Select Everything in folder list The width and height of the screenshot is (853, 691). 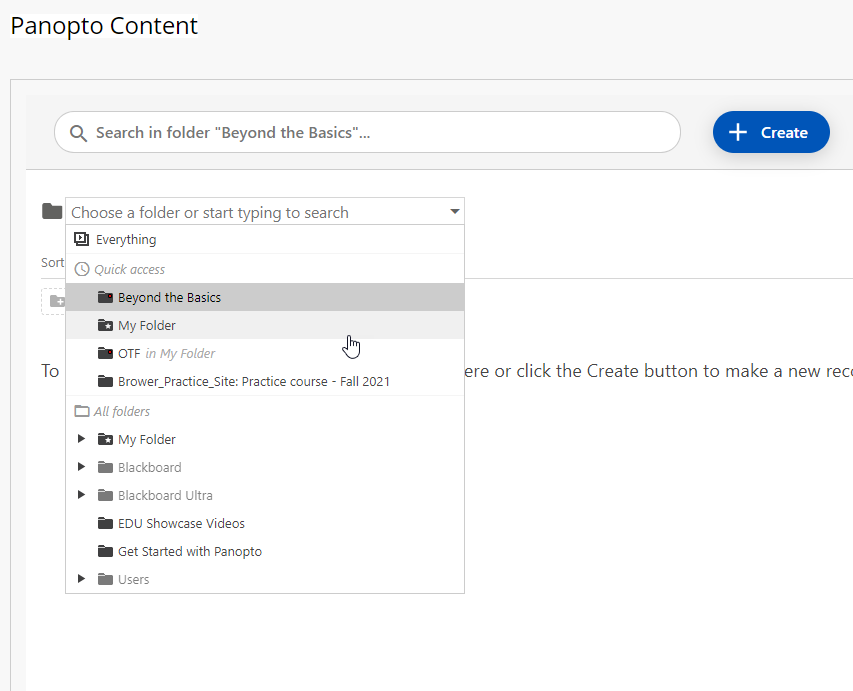pos(265,239)
